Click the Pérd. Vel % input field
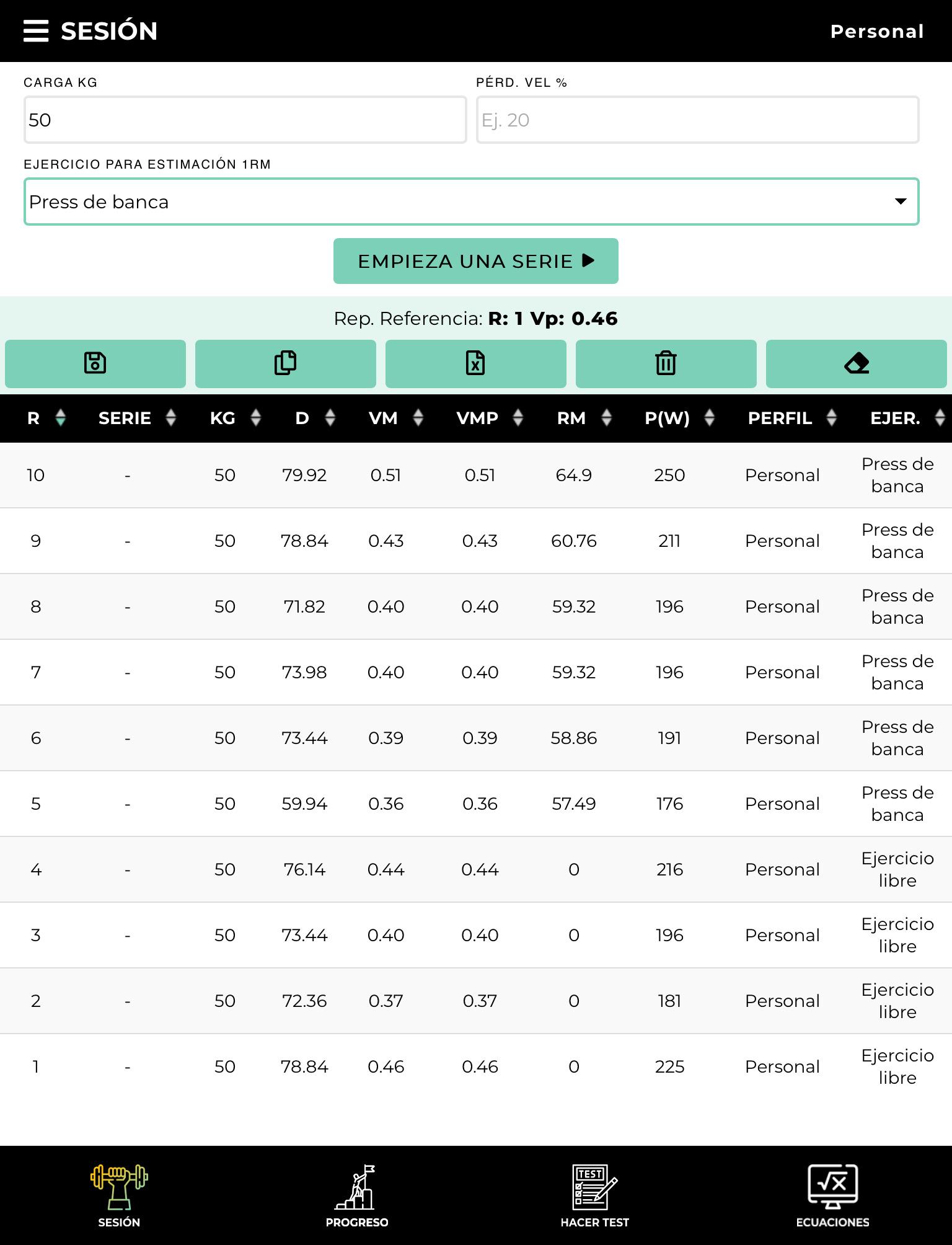This screenshot has height=1245, width=952. (x=697, y=120)
